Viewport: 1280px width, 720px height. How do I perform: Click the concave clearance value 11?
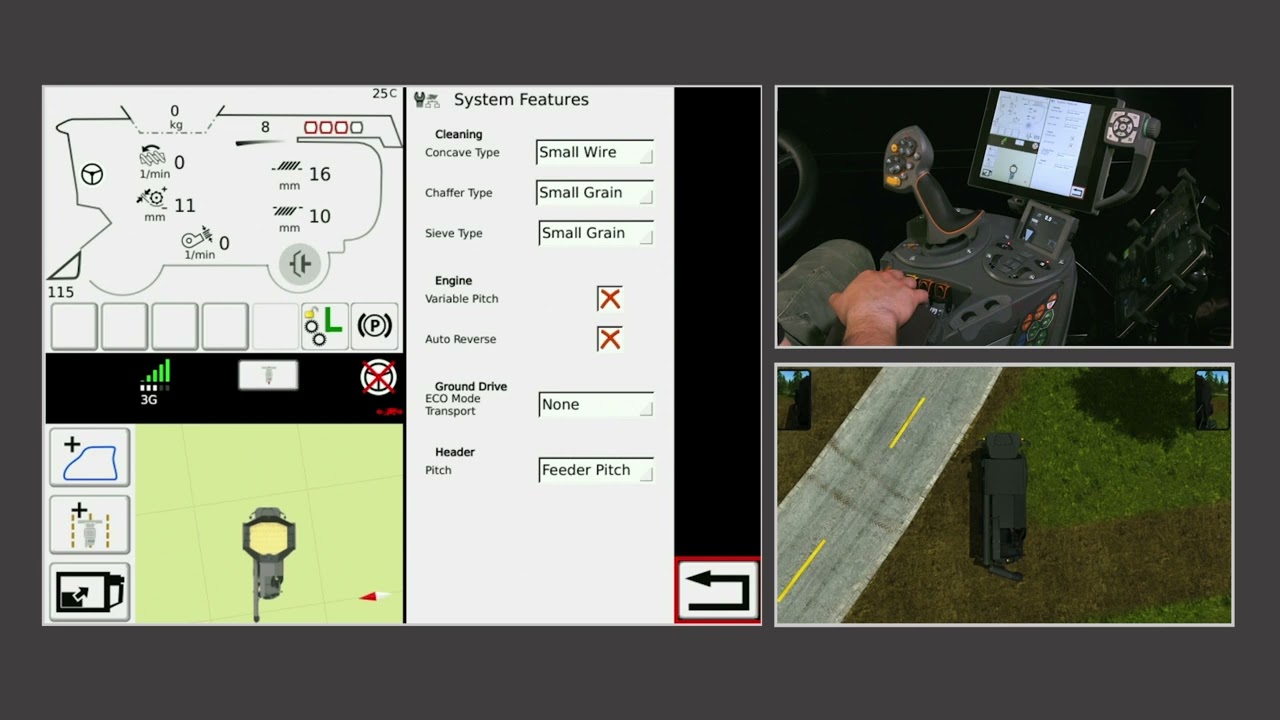click(x=184, y=205)
